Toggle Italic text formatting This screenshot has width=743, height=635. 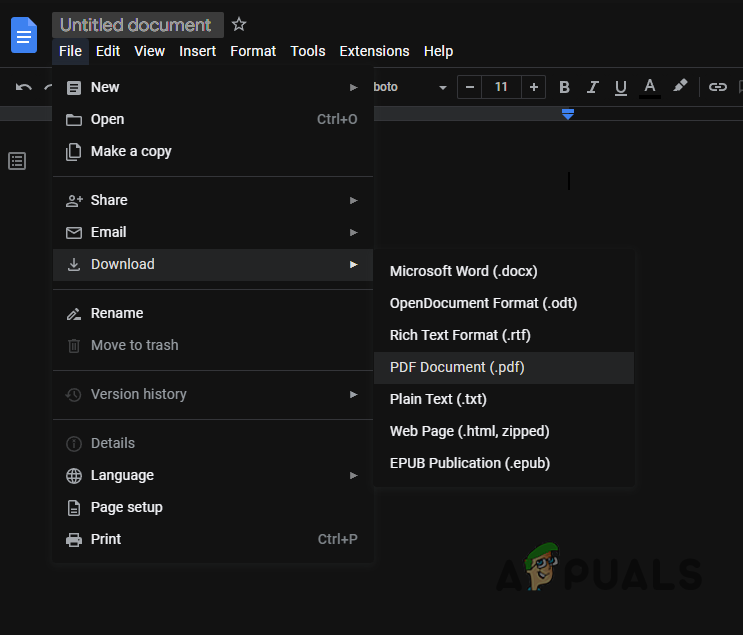[592, 87]
